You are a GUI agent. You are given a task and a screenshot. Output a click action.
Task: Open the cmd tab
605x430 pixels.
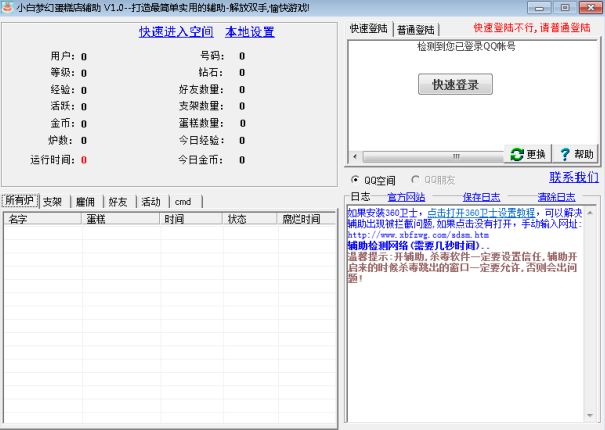[x=183, y=202]
